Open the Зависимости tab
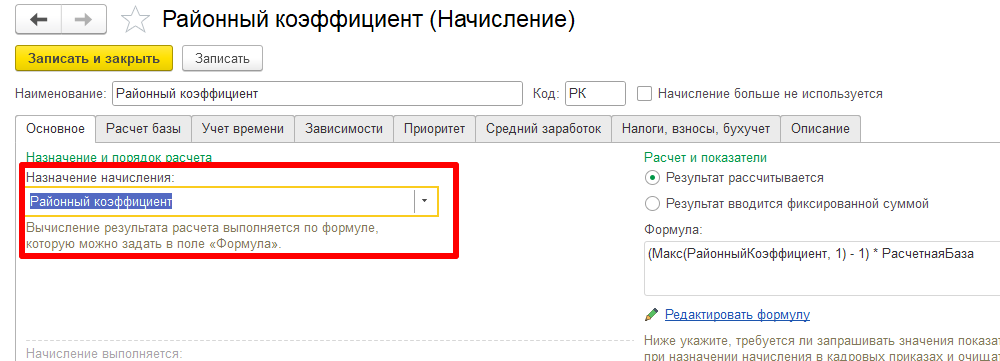The height and width of the screenshot is (361, 1000). [344, 128]
